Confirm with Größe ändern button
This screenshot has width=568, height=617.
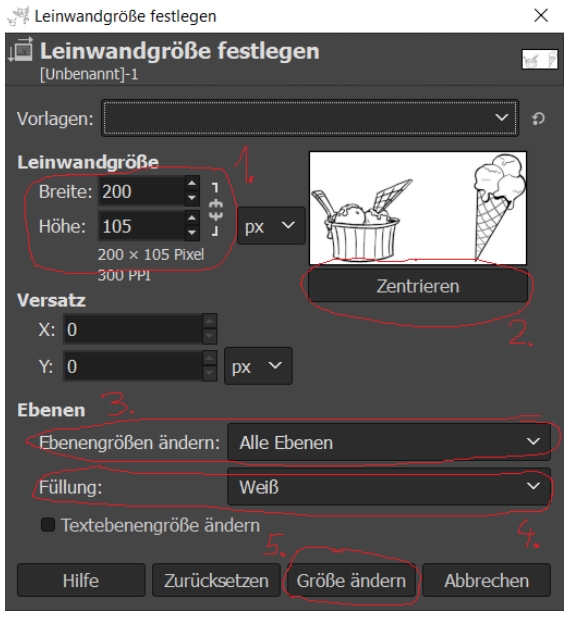pyautogui.click(x=351, y=580)
